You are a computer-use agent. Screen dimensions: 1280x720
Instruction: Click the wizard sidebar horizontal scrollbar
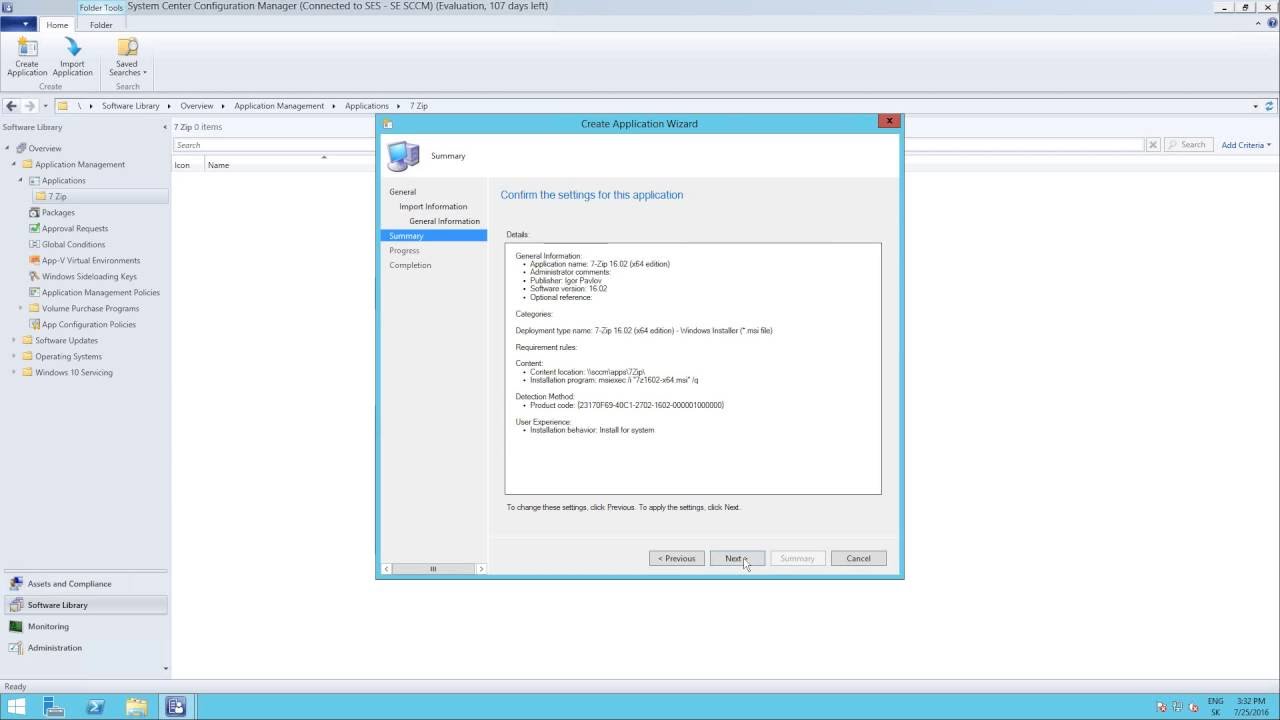[433, 569]
